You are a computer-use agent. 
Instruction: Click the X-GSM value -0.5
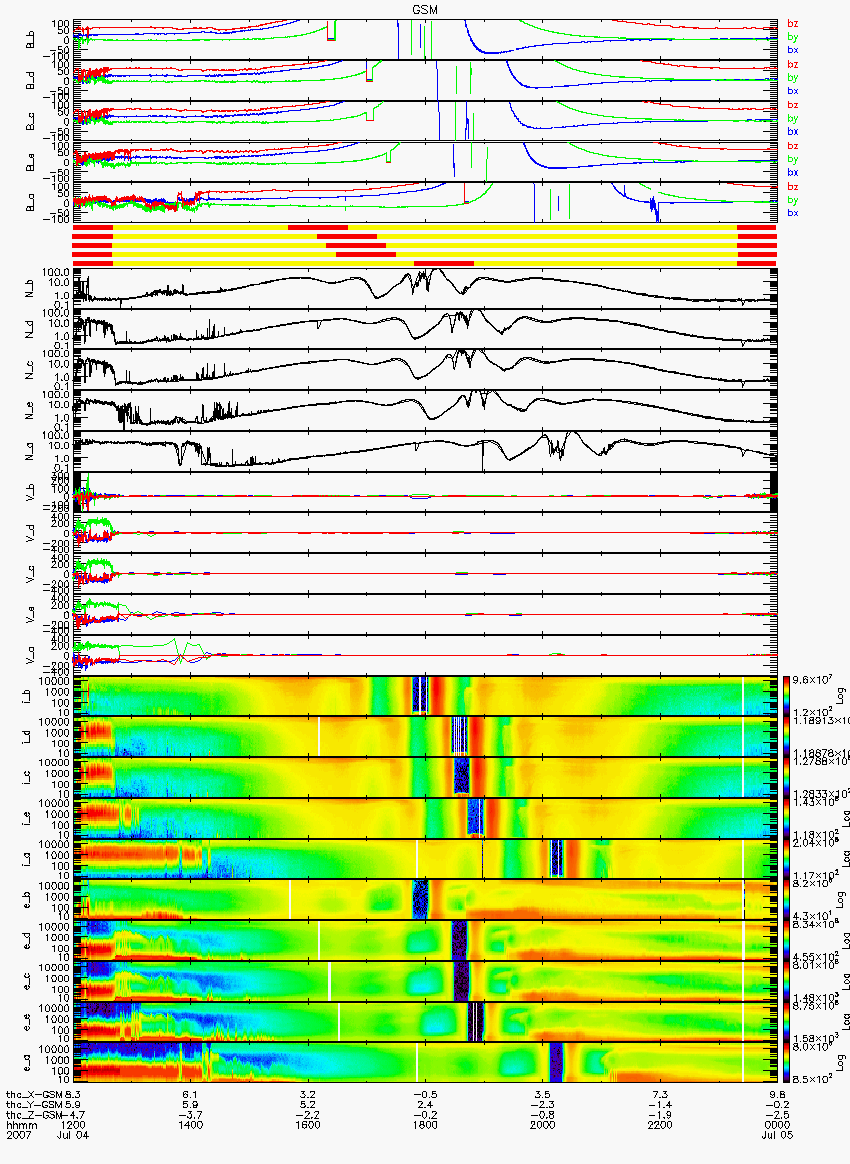425,1094
